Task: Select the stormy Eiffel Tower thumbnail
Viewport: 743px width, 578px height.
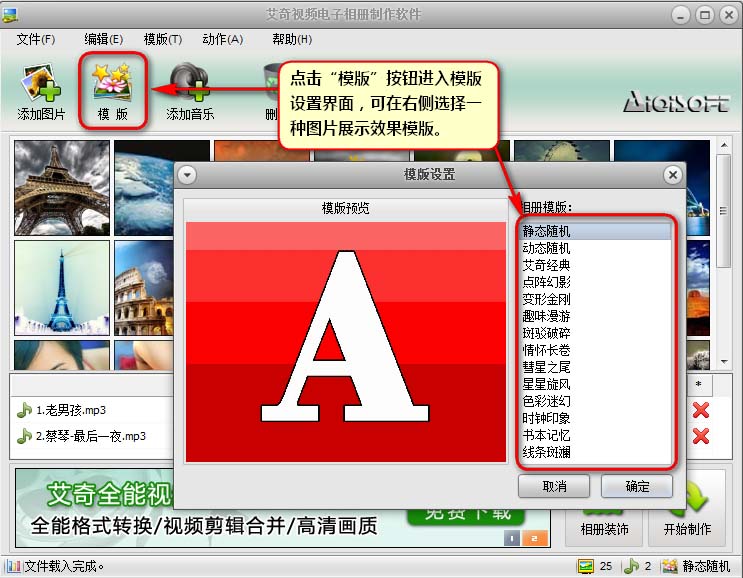Action: click(62, 188)
